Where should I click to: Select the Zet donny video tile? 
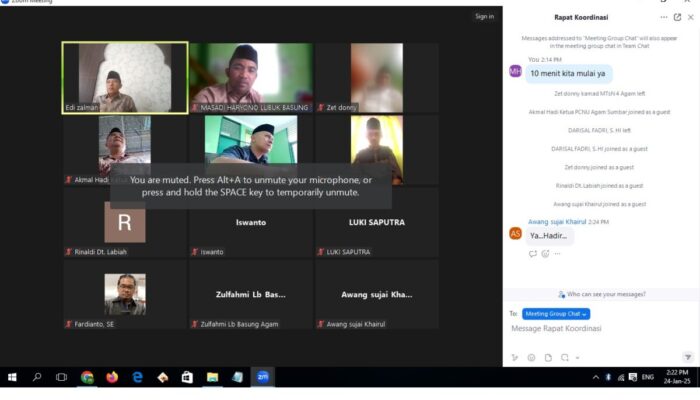click(x=377, y=78)
